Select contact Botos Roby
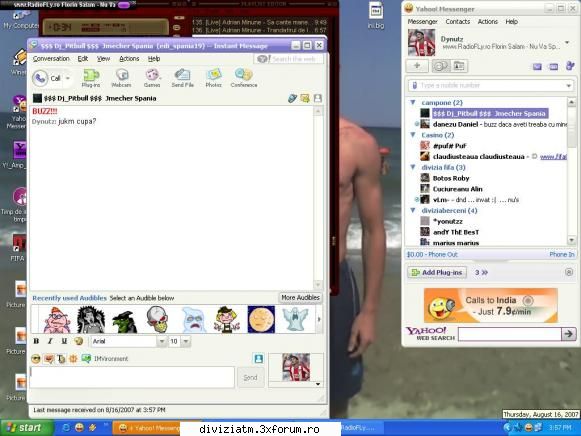581x436 pixels. pyautogui.click(x=451, y=178)
